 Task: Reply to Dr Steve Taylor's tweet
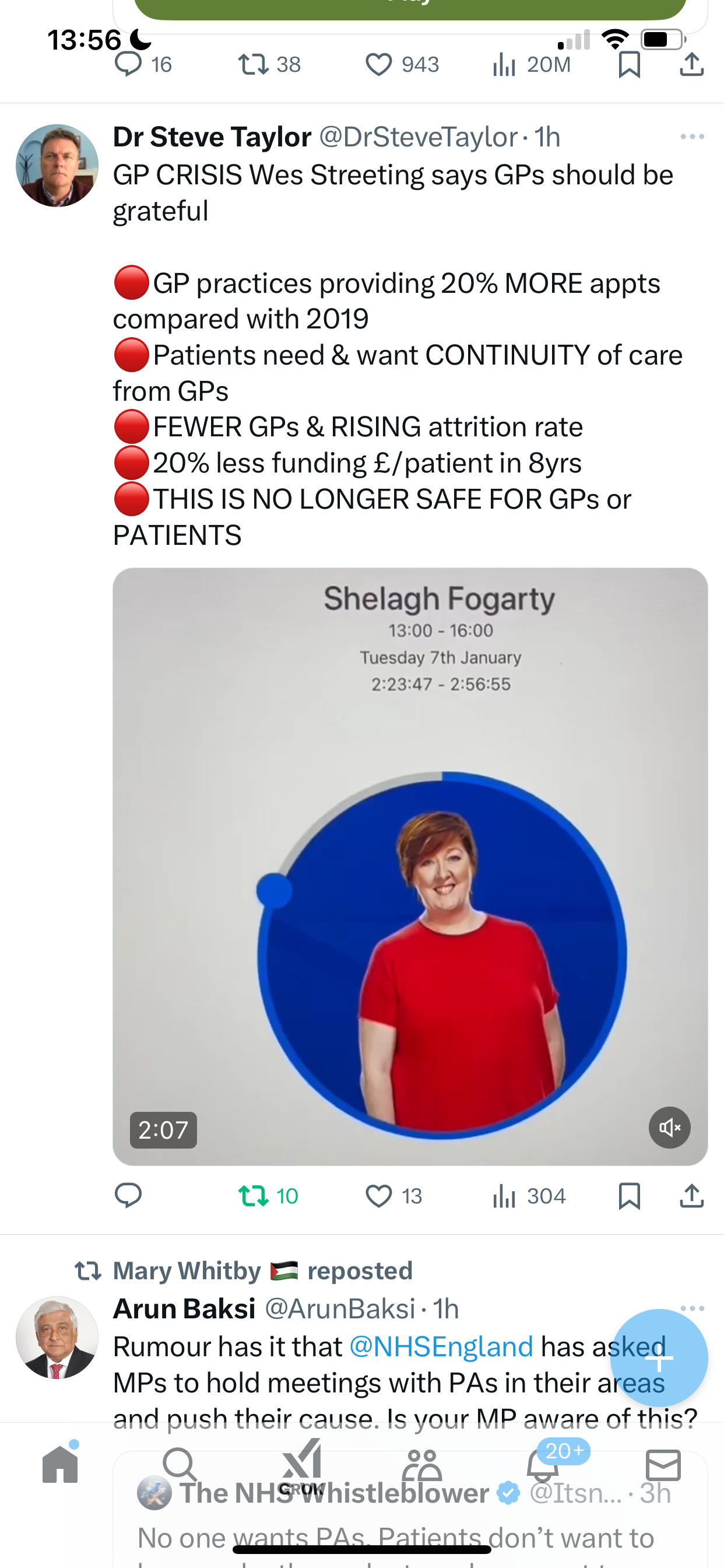point(128,1195)
